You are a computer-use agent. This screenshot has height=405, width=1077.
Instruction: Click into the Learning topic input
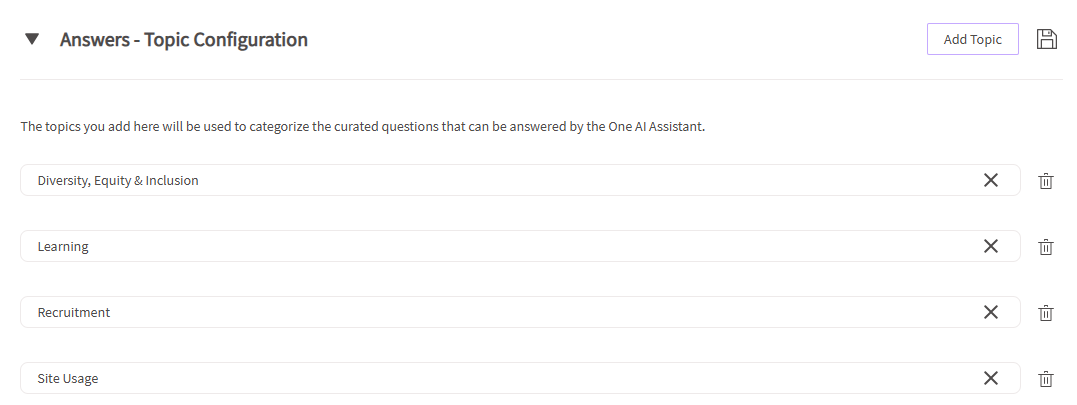point(500,246)
